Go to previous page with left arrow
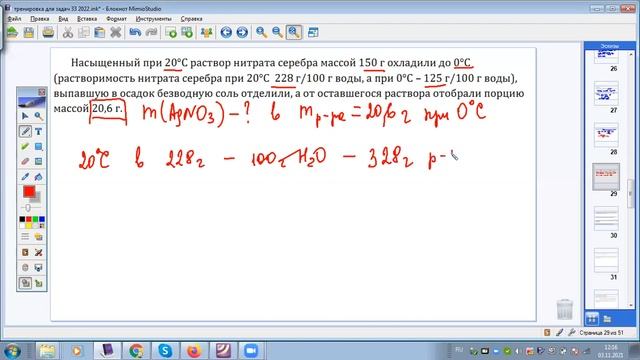The height and width of the screenshot is (360, 640). (226, 32)
